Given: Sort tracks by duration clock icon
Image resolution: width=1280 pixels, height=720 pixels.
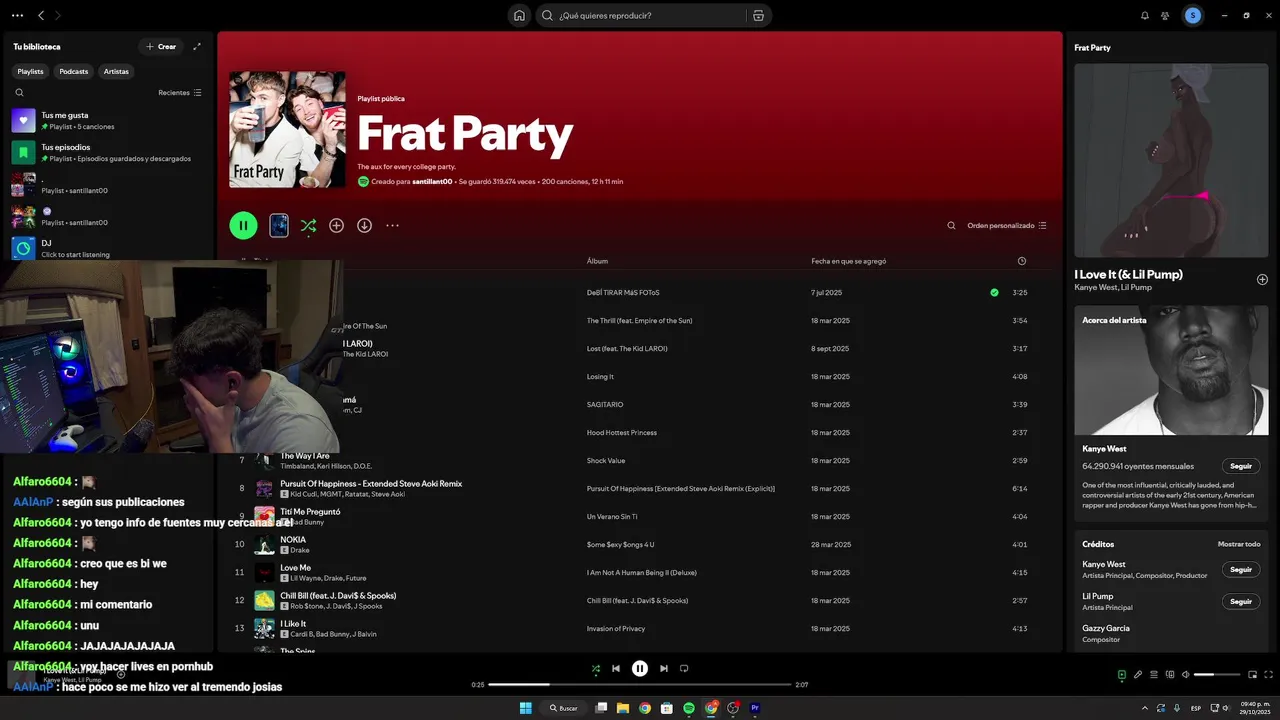Looking at the screenshot, I should click(x=1021, y=261).
